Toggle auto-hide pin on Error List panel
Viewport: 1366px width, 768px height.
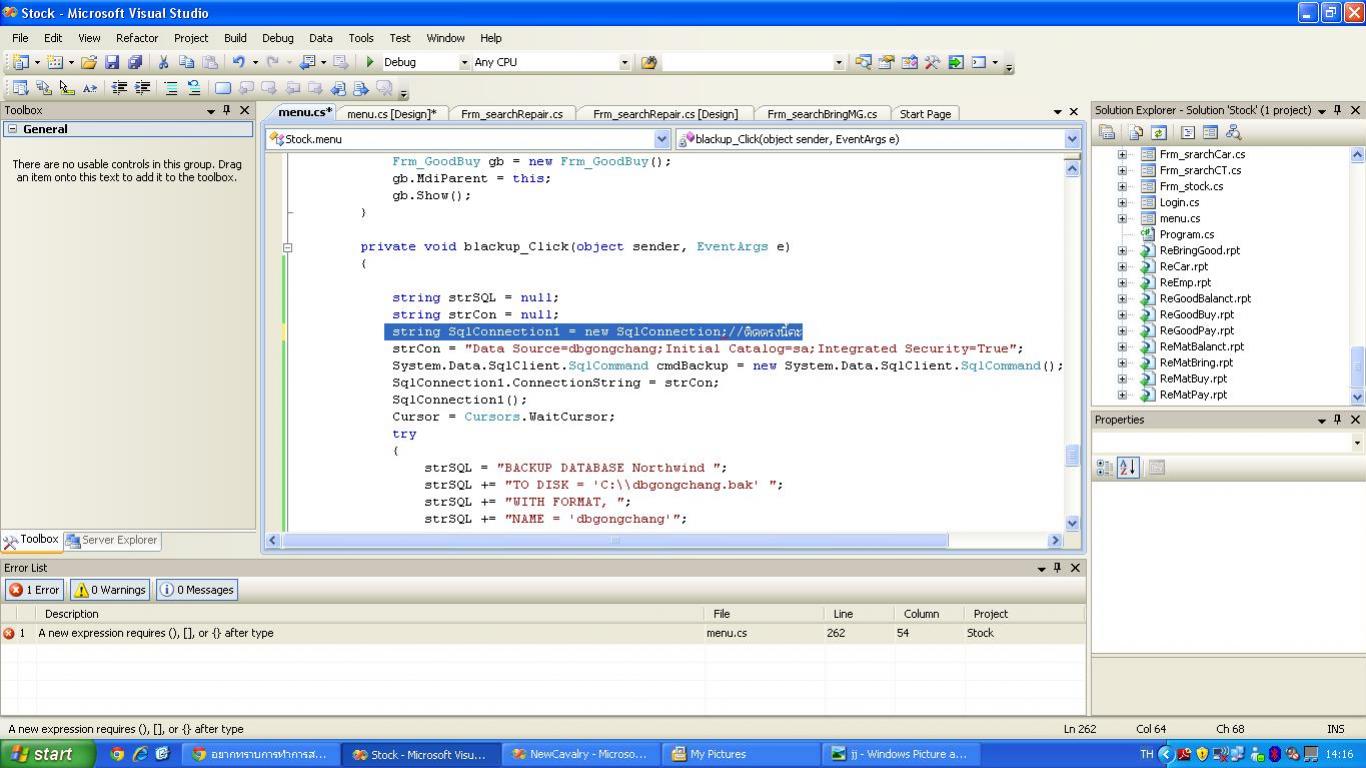point(1057,568)
